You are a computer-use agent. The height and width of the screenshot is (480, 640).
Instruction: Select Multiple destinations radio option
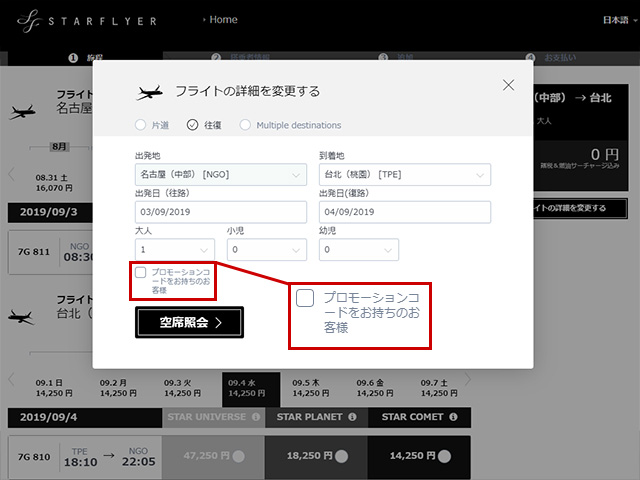click(246, 125)
